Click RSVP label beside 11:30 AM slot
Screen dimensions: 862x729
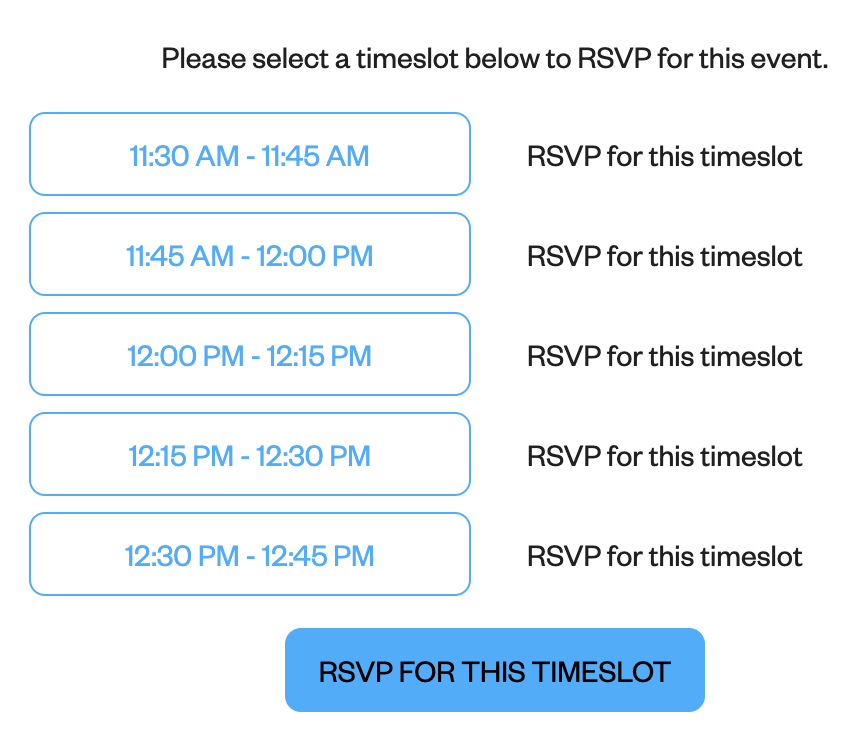(665, 156)
